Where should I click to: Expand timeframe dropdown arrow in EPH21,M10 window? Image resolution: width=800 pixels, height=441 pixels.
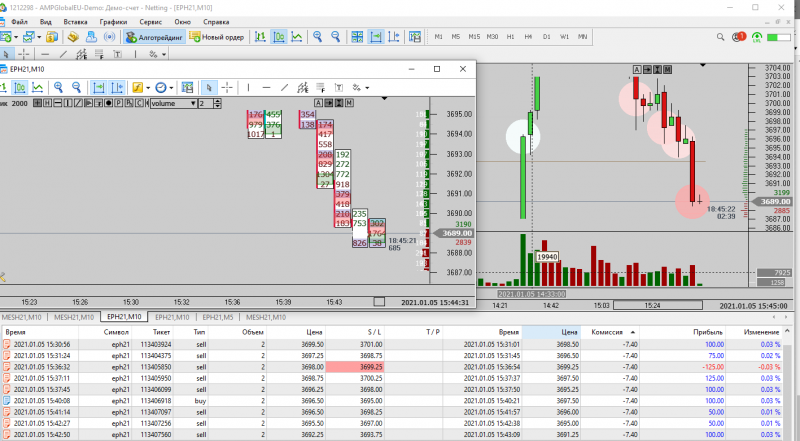tap(171, 87)
